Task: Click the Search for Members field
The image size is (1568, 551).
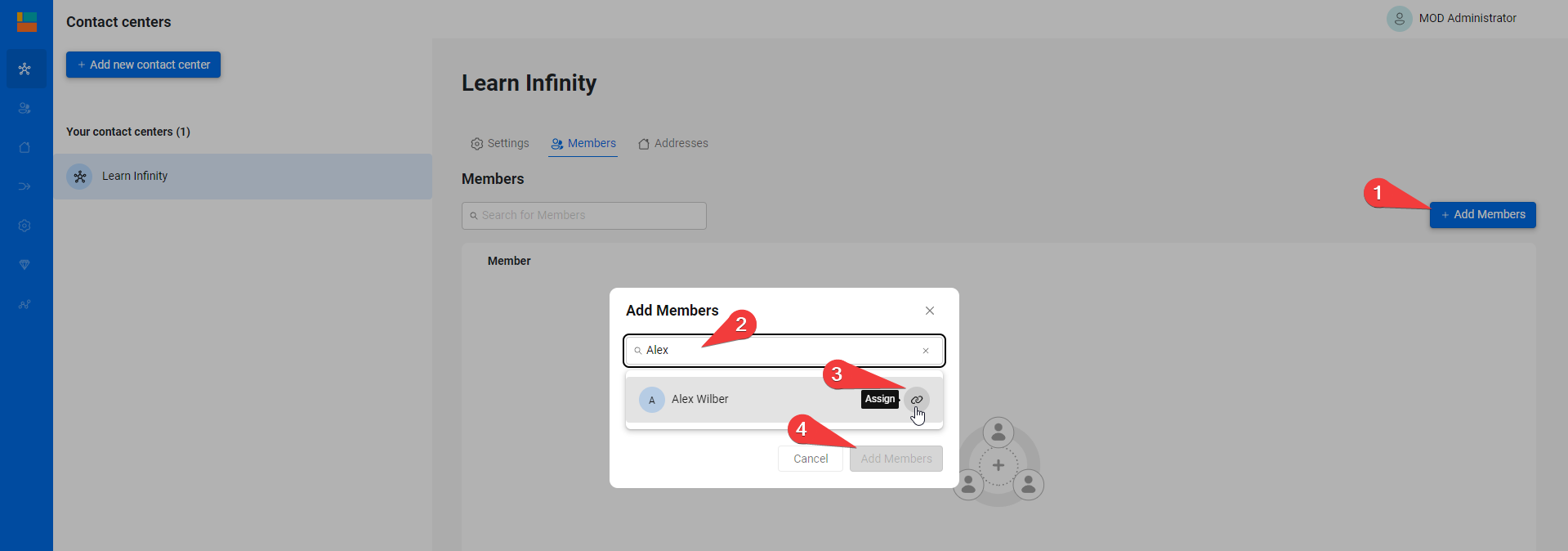Action: click(x=584, y=216)
